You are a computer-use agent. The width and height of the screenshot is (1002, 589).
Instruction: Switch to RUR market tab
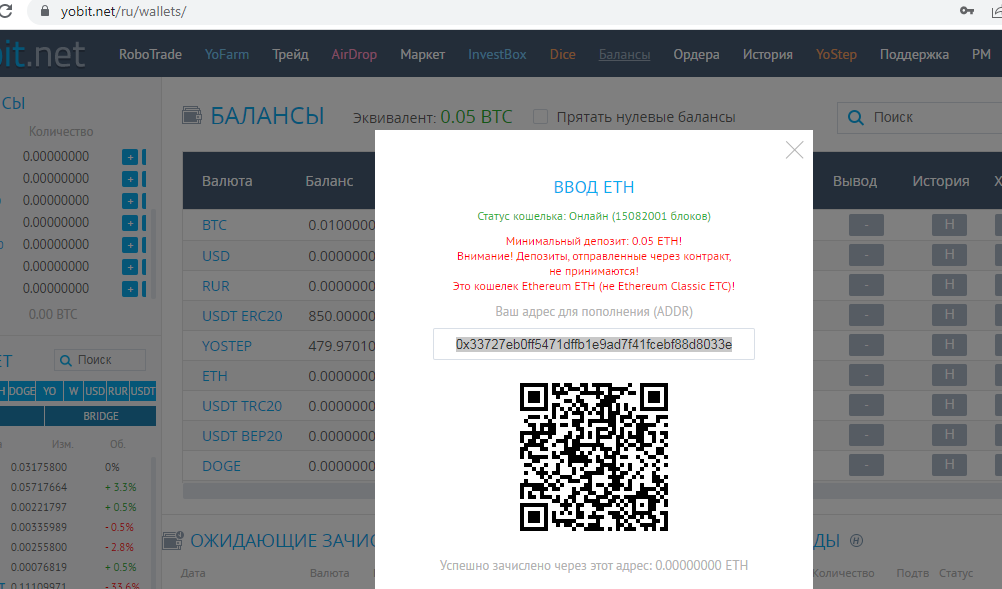[x=118, y=391]
